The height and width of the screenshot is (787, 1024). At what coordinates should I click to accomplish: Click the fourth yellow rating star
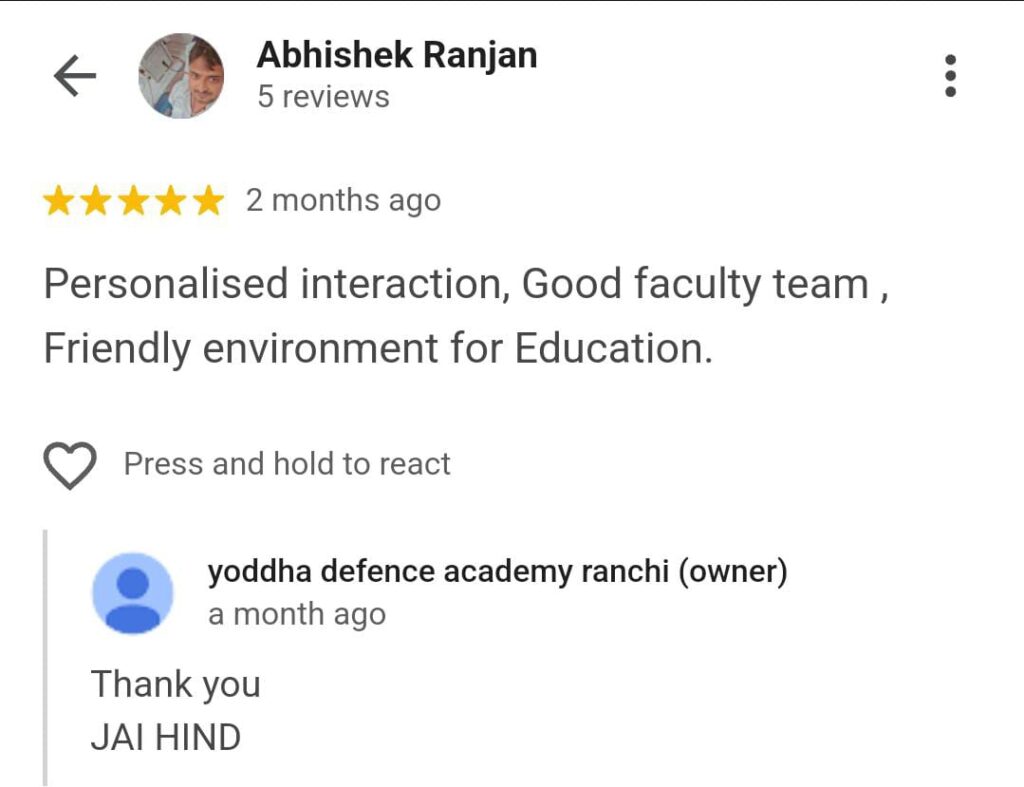click(171, 202)
